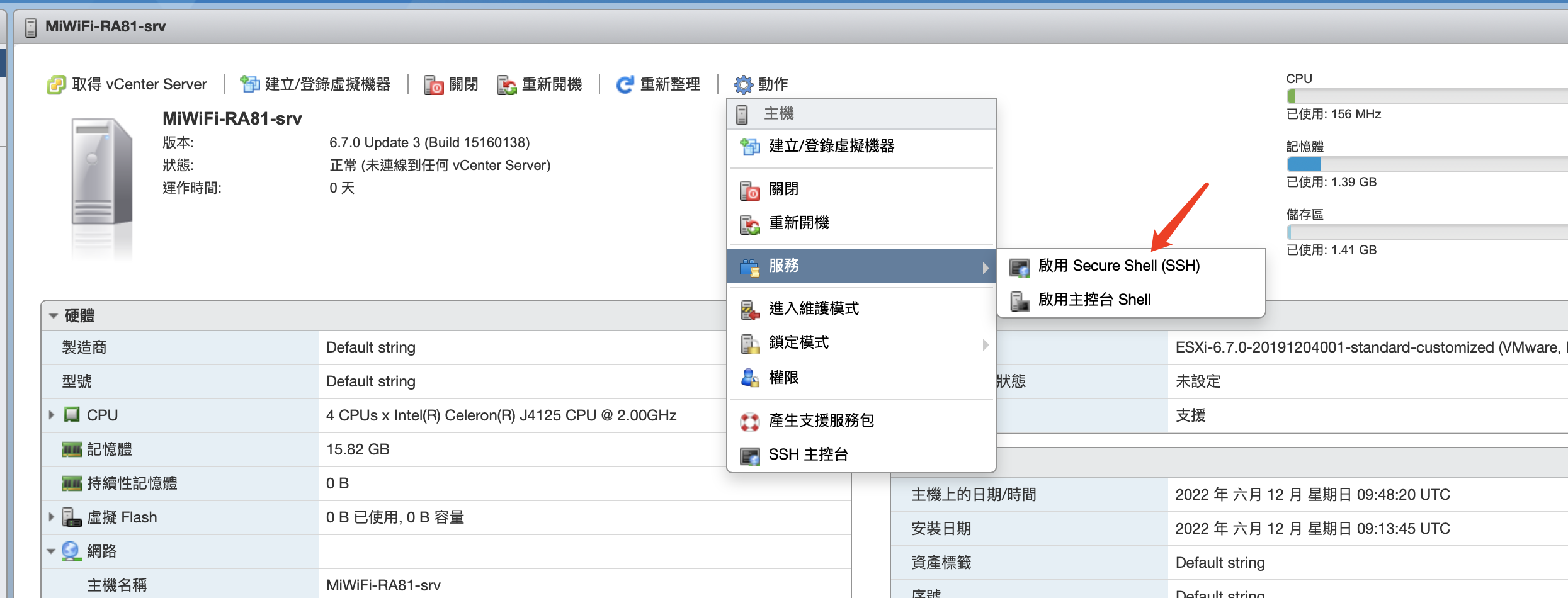Click the shutdown icon in the toolbar

[x=433, y=84]
